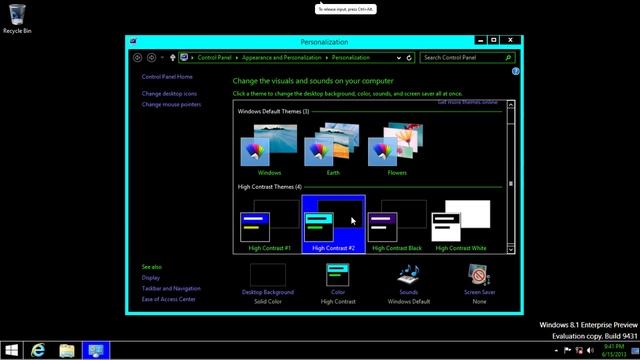Open Screen Saver settings icon
The height and width of the screenshot is (360, 640).
coord(479,275)
